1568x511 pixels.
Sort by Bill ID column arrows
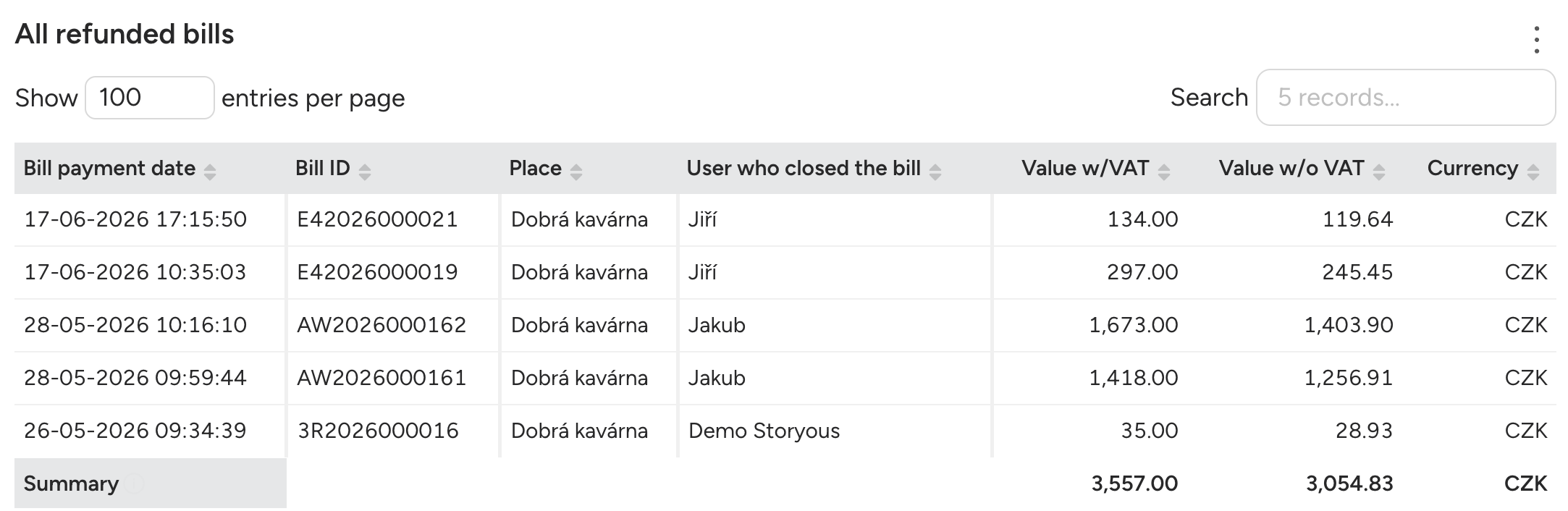[365, 172]
